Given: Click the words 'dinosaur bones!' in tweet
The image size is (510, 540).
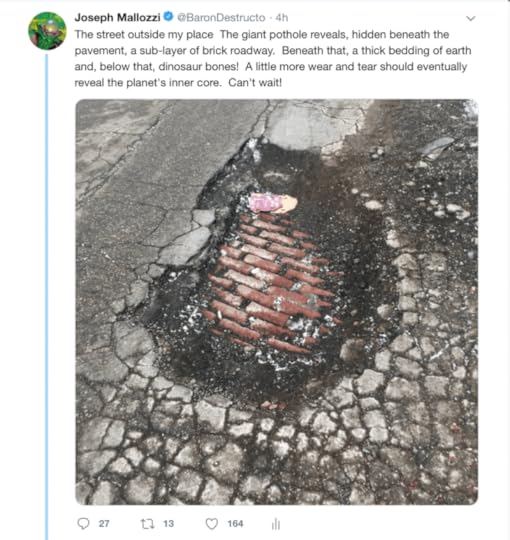Looking at the screenshot, I should [x=198, y=66].
